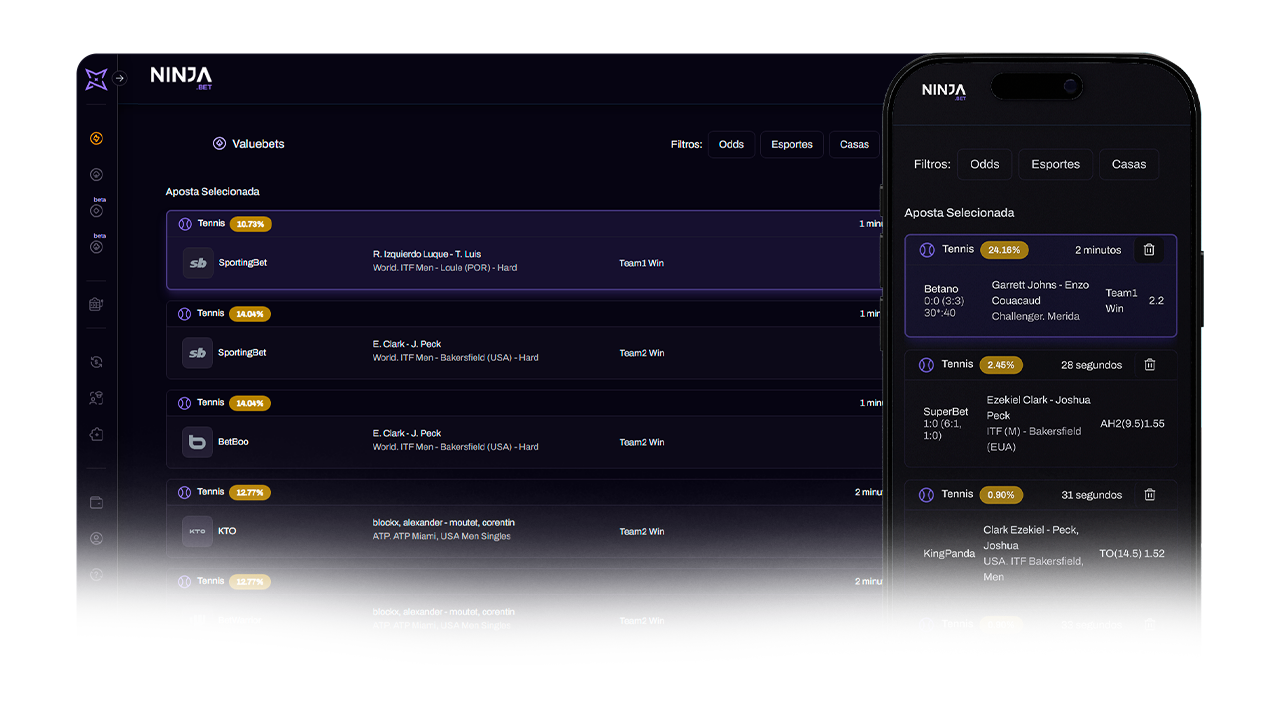Open the calendar icon in the sidebar

click(96, 304)
